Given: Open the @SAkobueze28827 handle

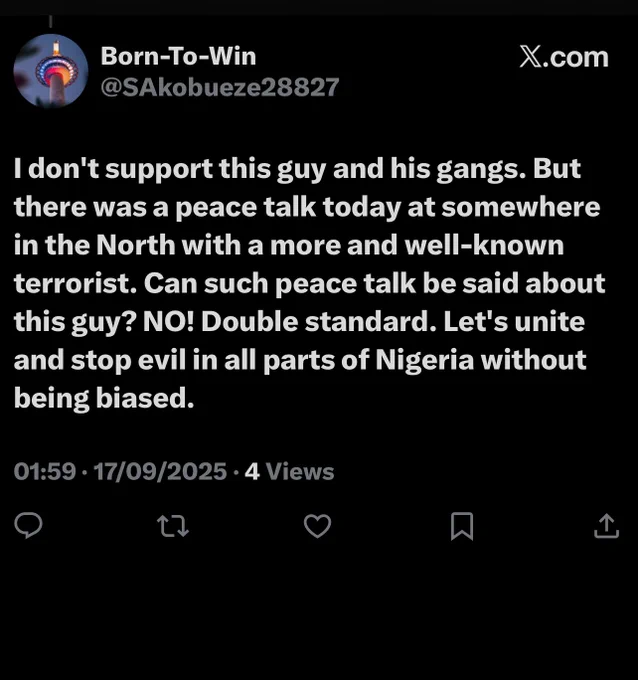Looking at the screenshot, I should pos(220,87).
